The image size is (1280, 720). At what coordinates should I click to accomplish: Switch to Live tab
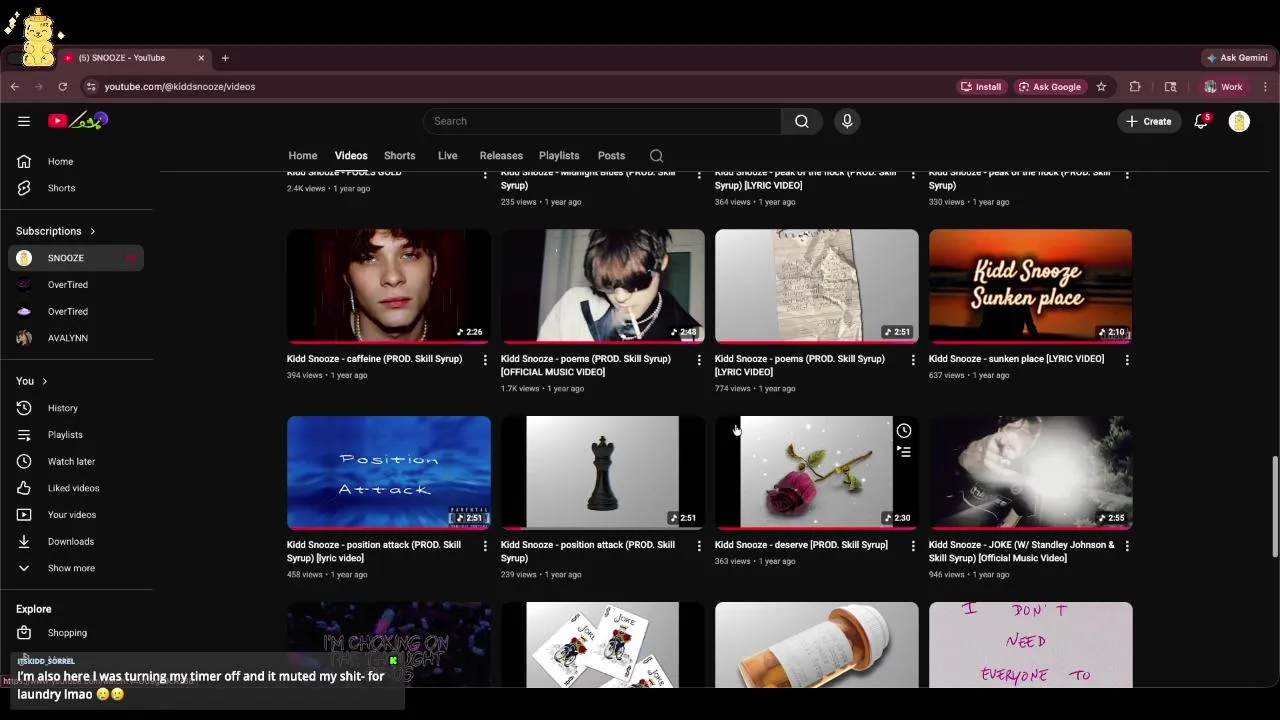coord(447,156)
